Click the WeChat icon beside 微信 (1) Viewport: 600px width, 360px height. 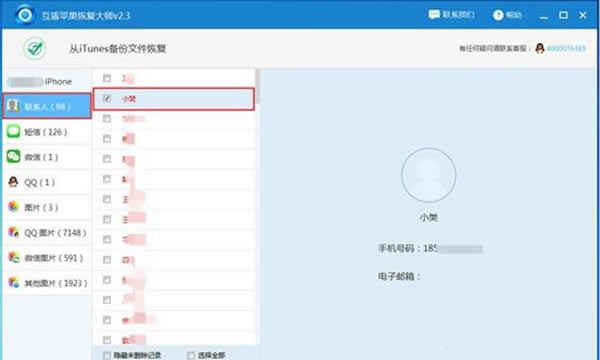pos(13,156)
